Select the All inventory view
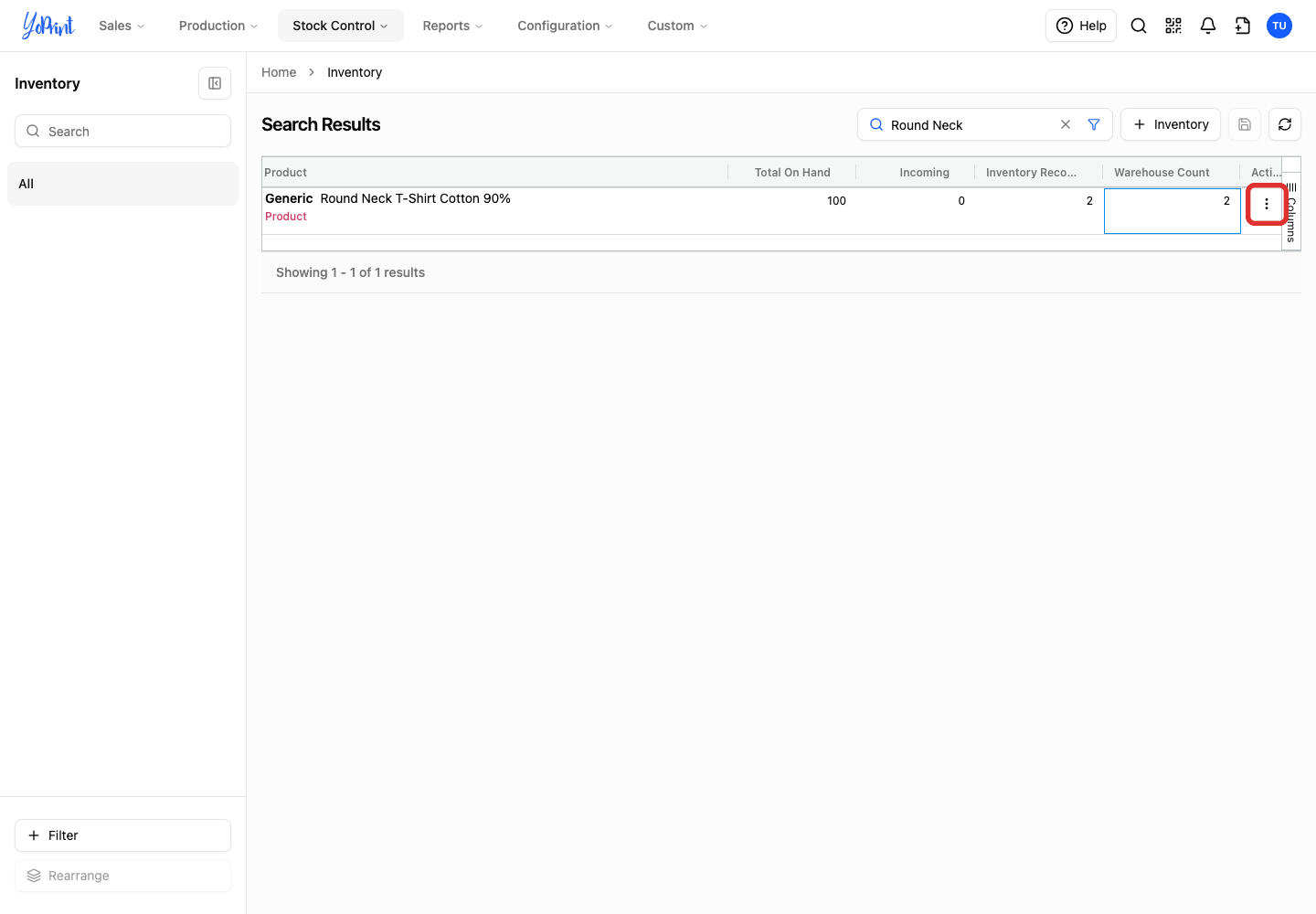The height and width of the screenshot is (914, 1316). [122, 184]
